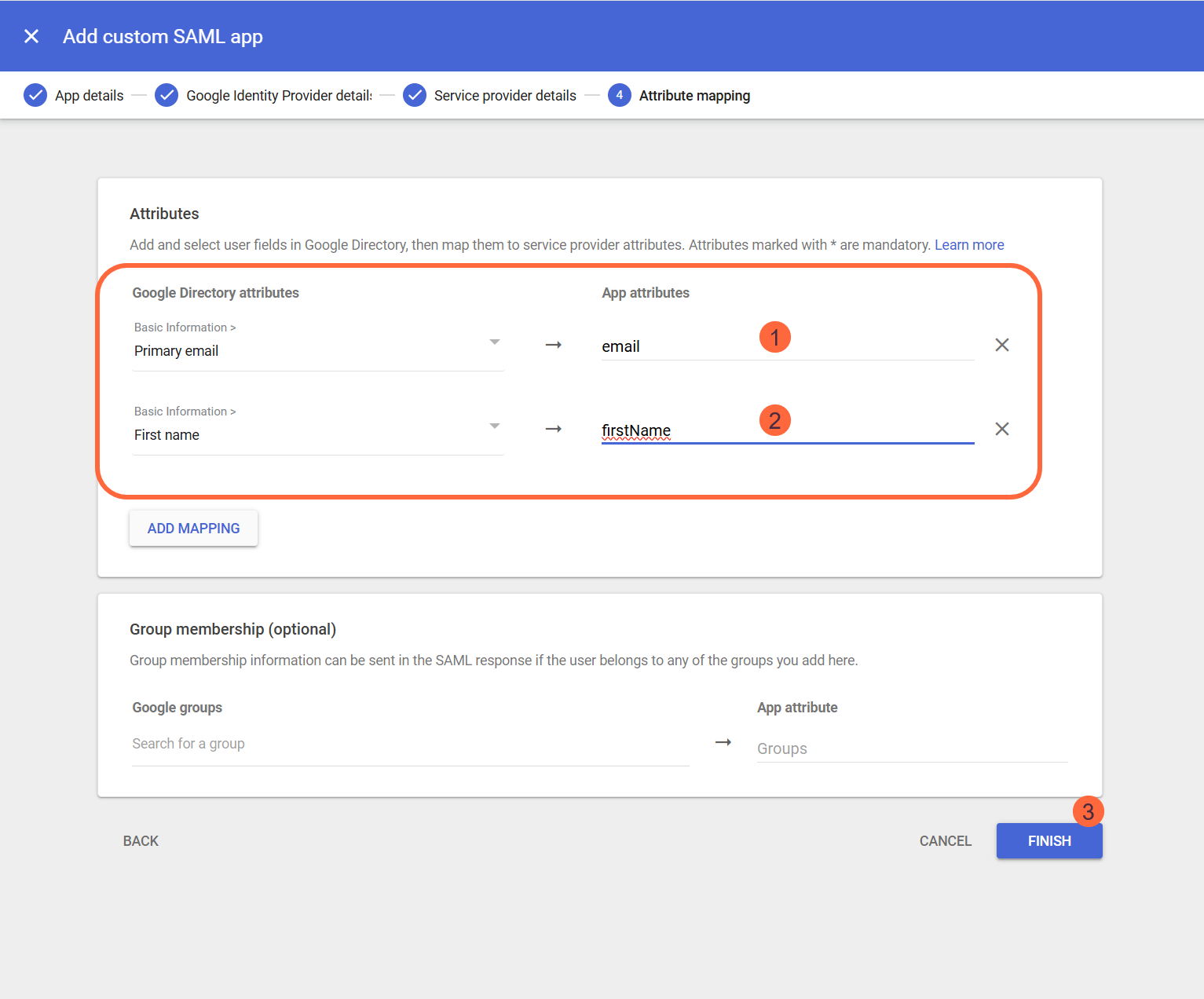This screenshot has height=999, width=1204.
Task: Open the First name attribute dropdown
Action: (x=495, y=426)
